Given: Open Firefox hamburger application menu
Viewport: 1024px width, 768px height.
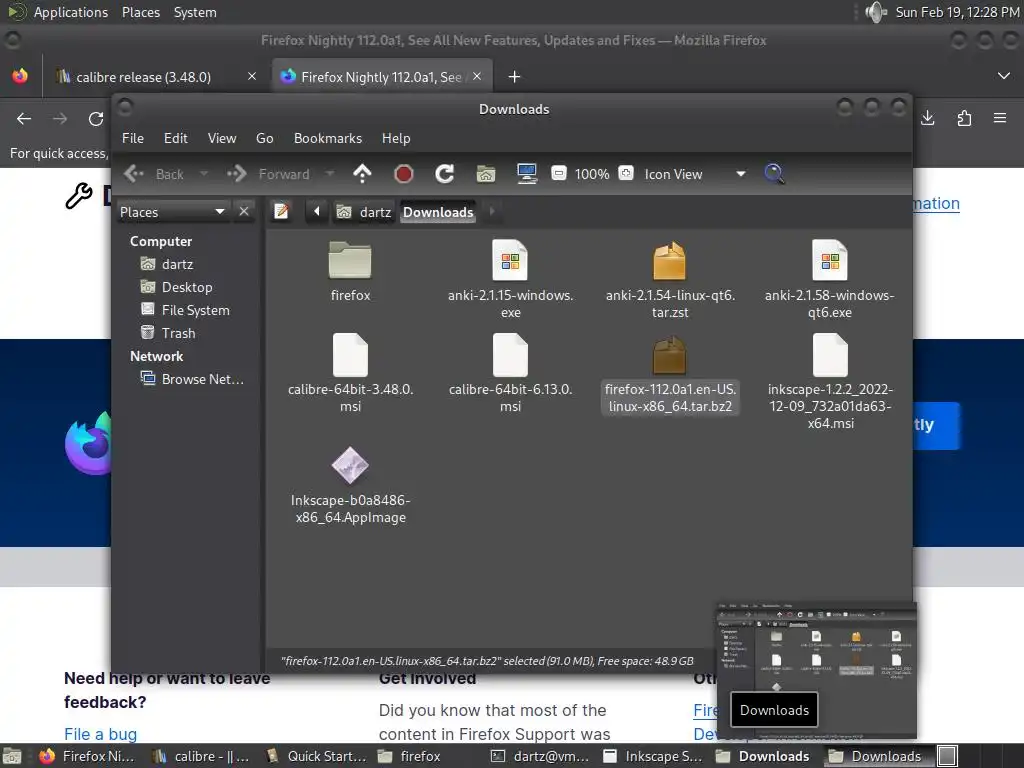Looking at the screenshot, I should (x=1000, y=118).
